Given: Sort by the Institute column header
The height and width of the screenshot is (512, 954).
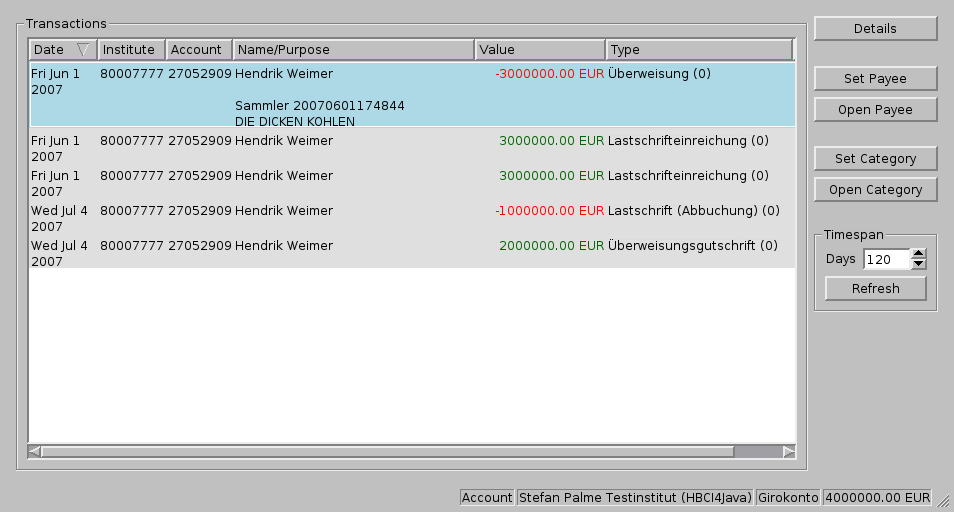Looking at the screenshot, I should click(x=131, y=49).
